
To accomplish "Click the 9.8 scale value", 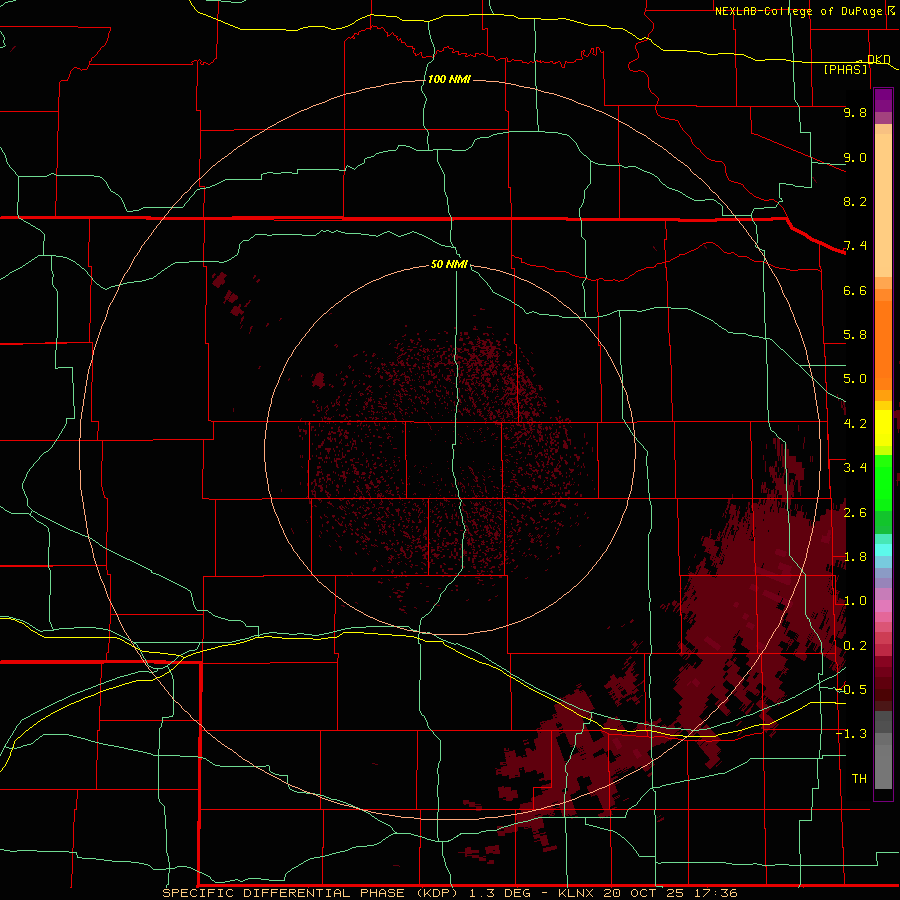I will 855,112.
